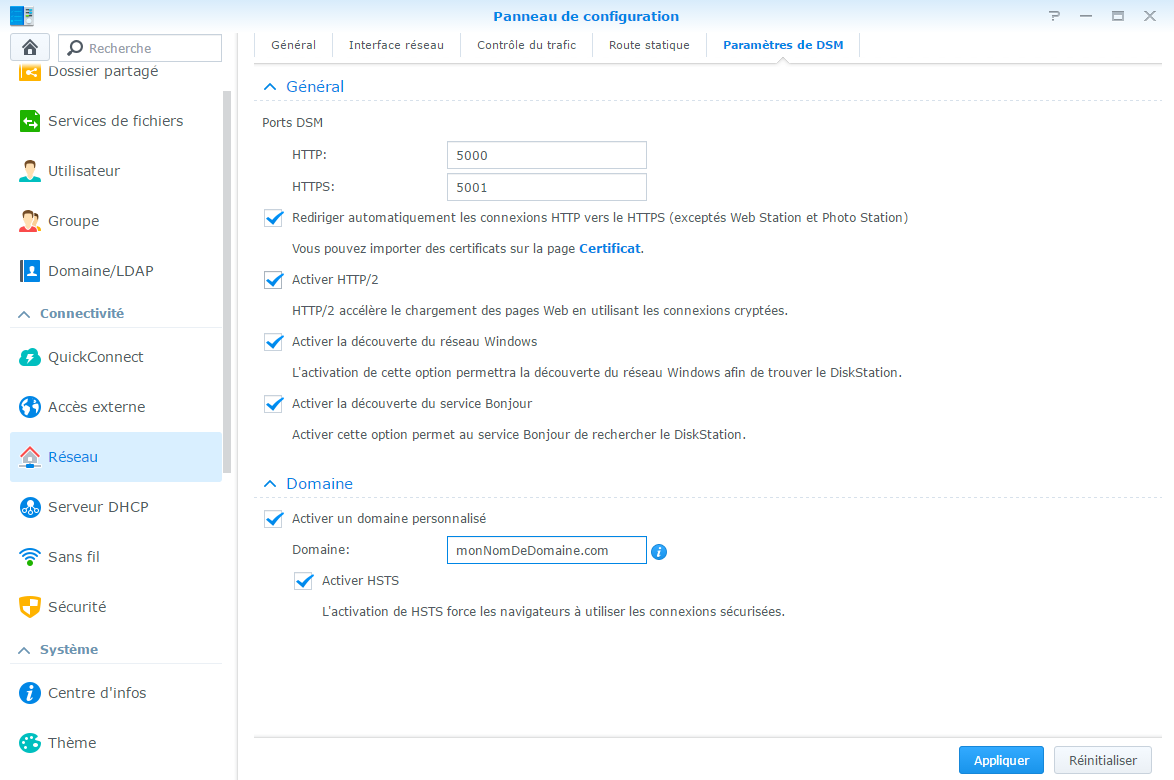Open Dossier partagé folder icon
The height and width of the screenshot is (780, 1174).
click(30, 72)
